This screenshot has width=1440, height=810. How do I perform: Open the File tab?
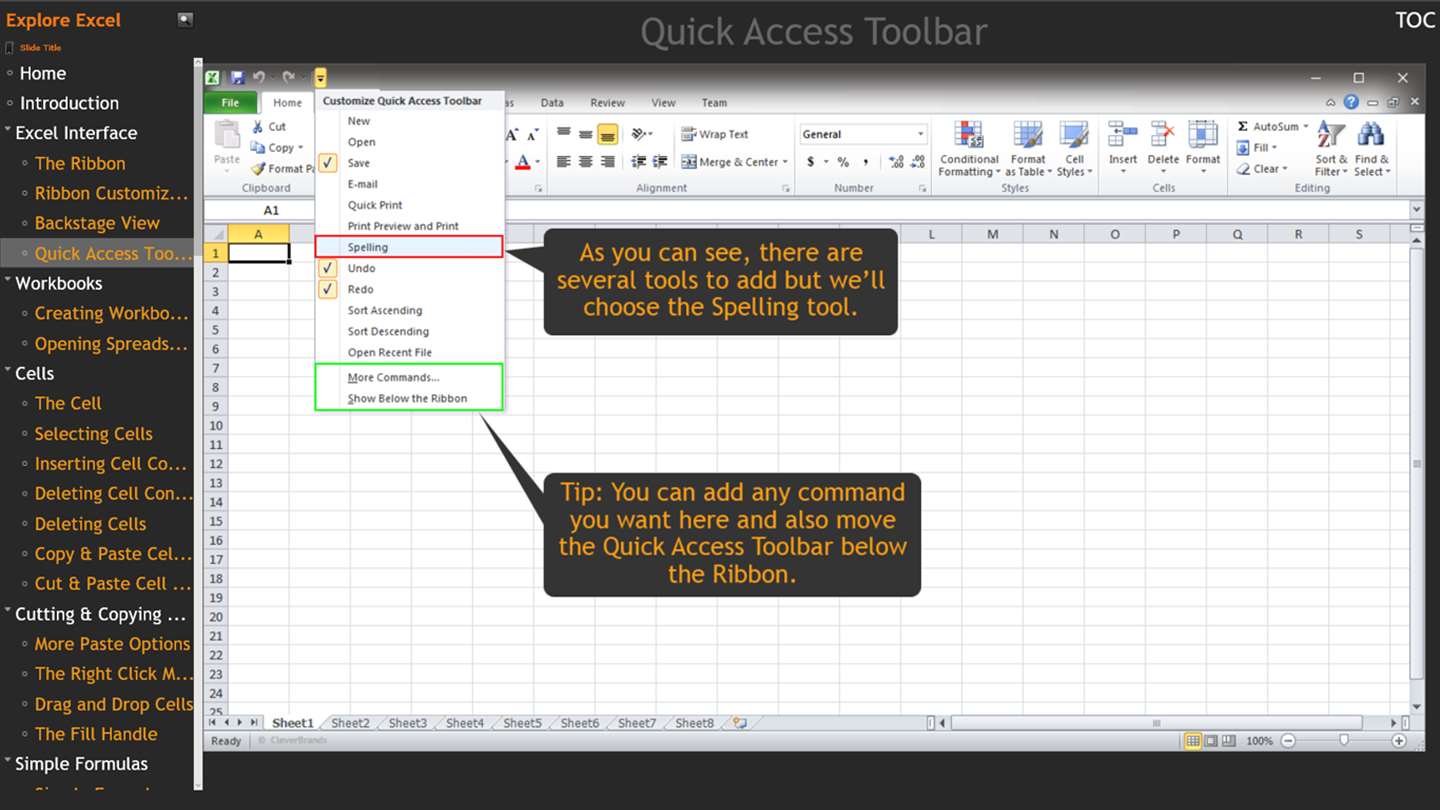pyautogui.click(x=230, y=102)
